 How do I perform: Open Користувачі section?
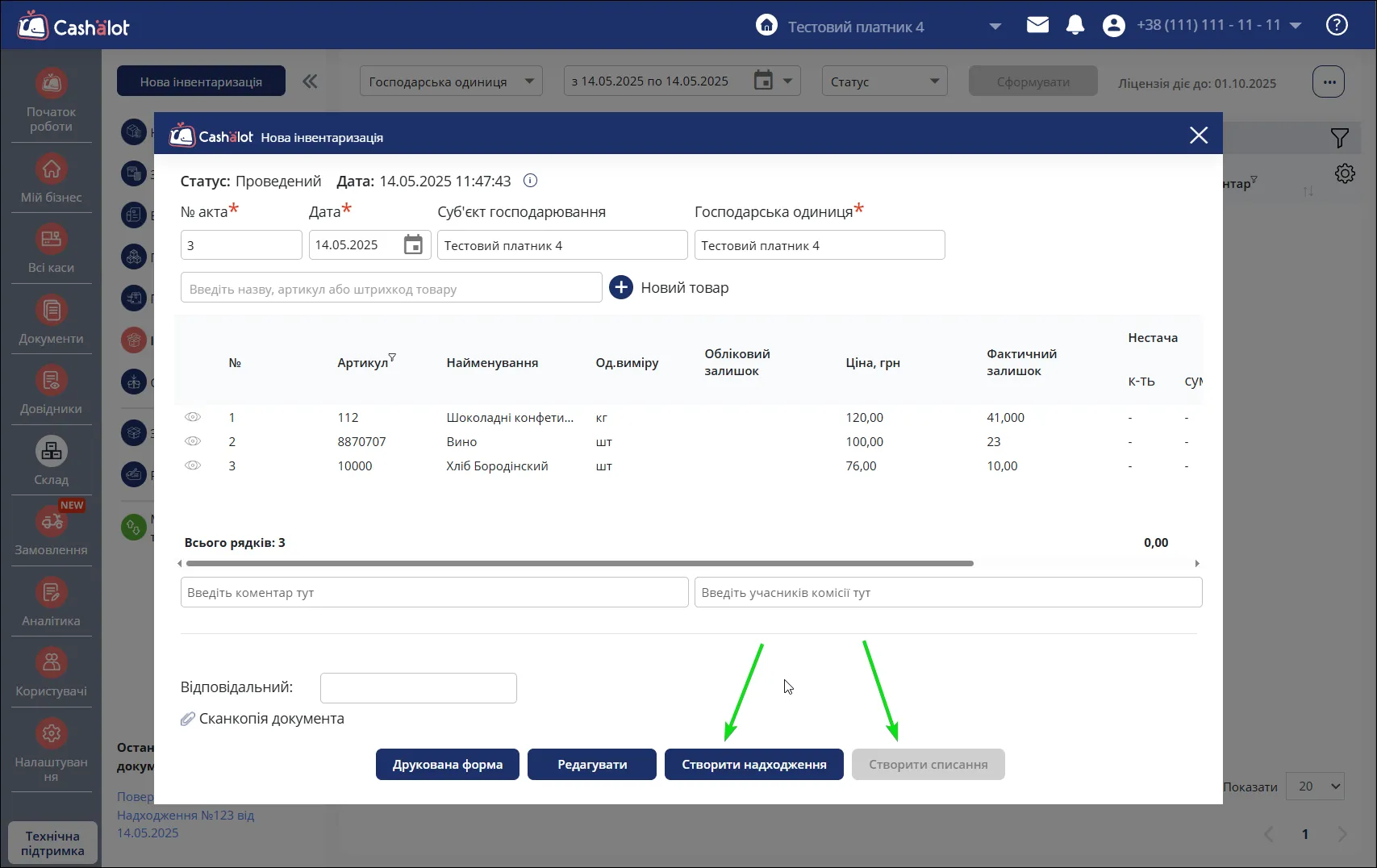[51, 673]
